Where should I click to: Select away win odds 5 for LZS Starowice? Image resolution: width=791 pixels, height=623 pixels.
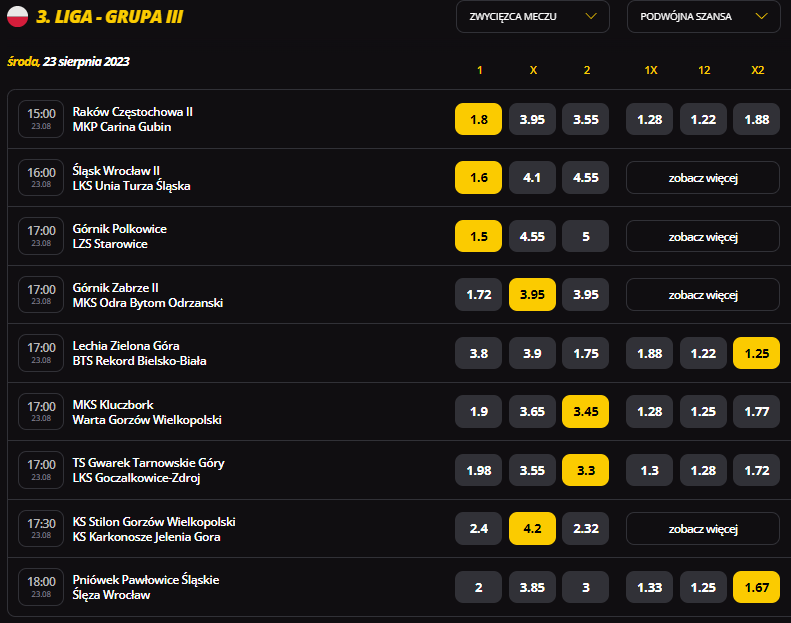tap(586, 236)
